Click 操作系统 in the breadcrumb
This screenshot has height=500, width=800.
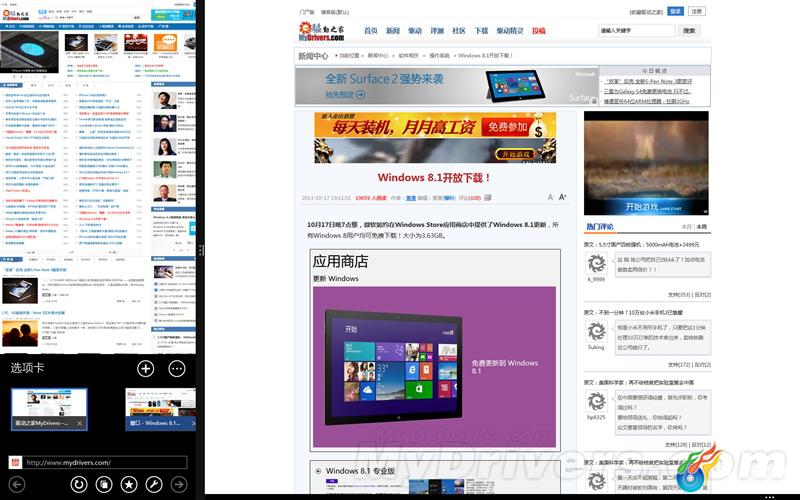pyautogui.click(x=439, y=55)
